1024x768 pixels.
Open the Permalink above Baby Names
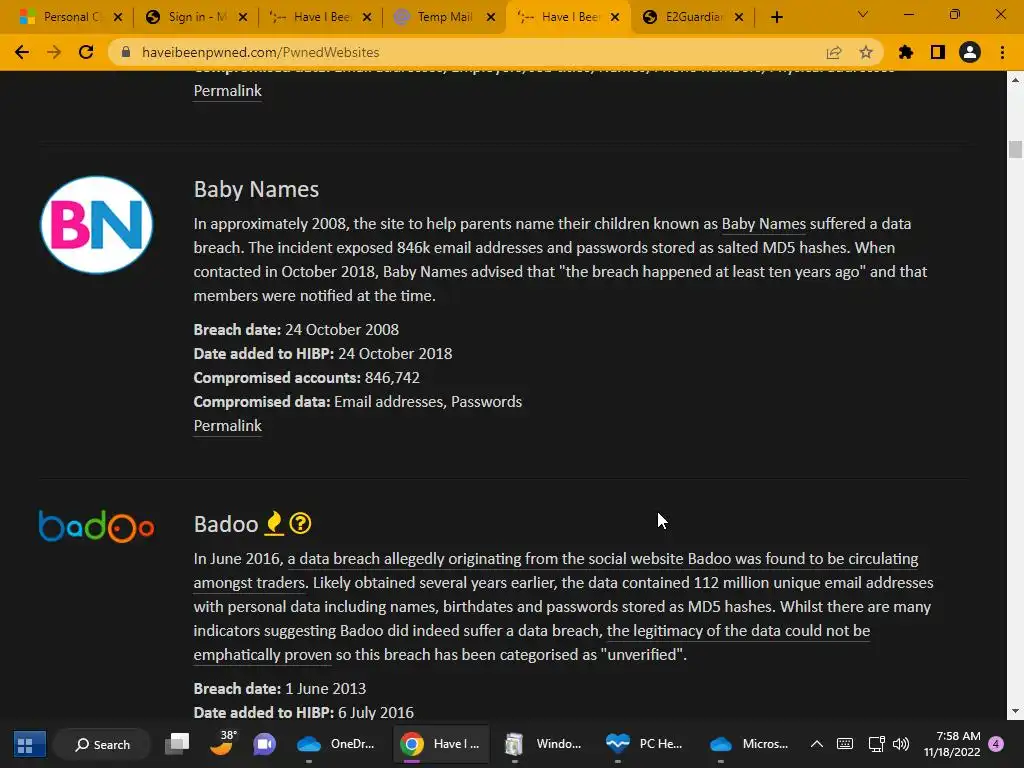pyautogui.click(x=227, y=91)
